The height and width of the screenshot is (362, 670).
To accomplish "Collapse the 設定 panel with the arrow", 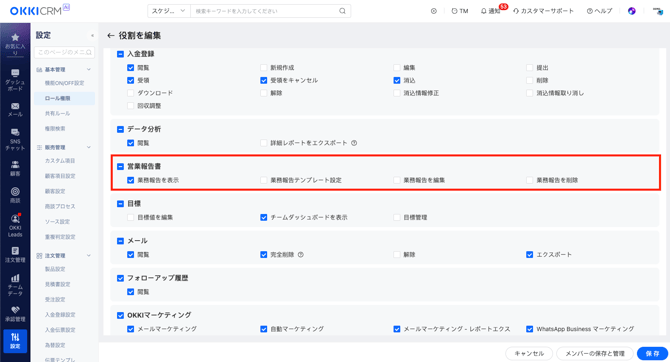I will point(92,35).
